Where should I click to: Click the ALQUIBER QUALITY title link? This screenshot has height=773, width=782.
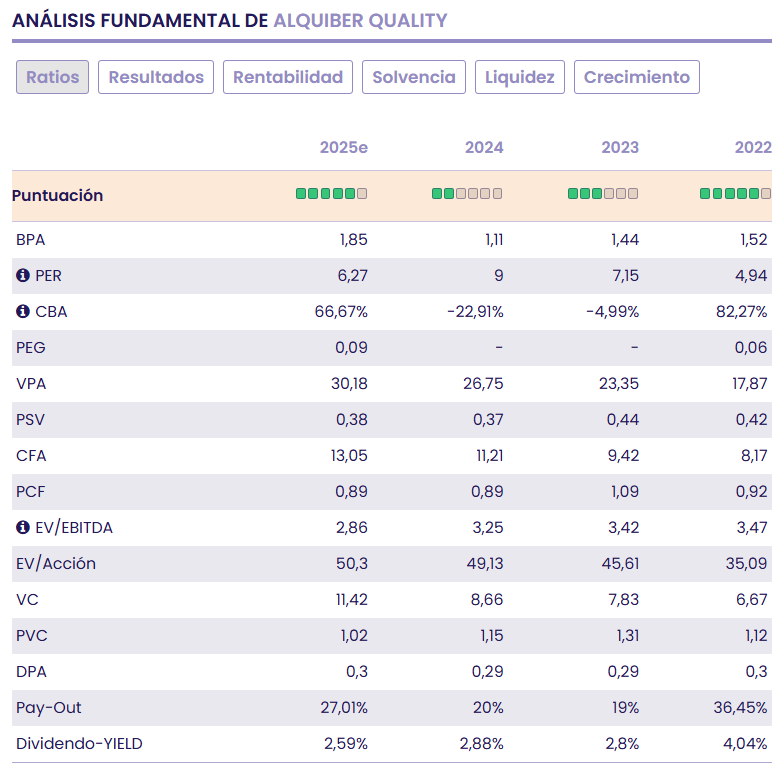pyautogui.click(x=360, y=20)
